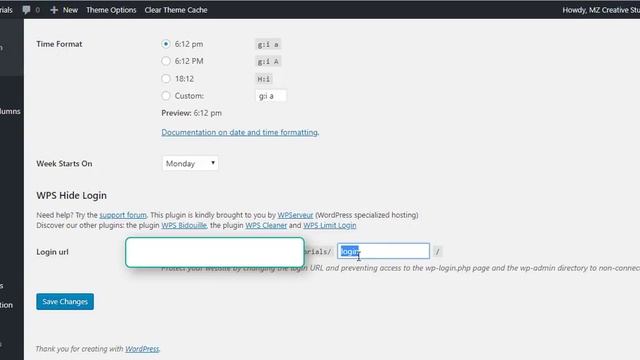Click the Login url label
Screen dimensions: 640x360
coord(52,252)
